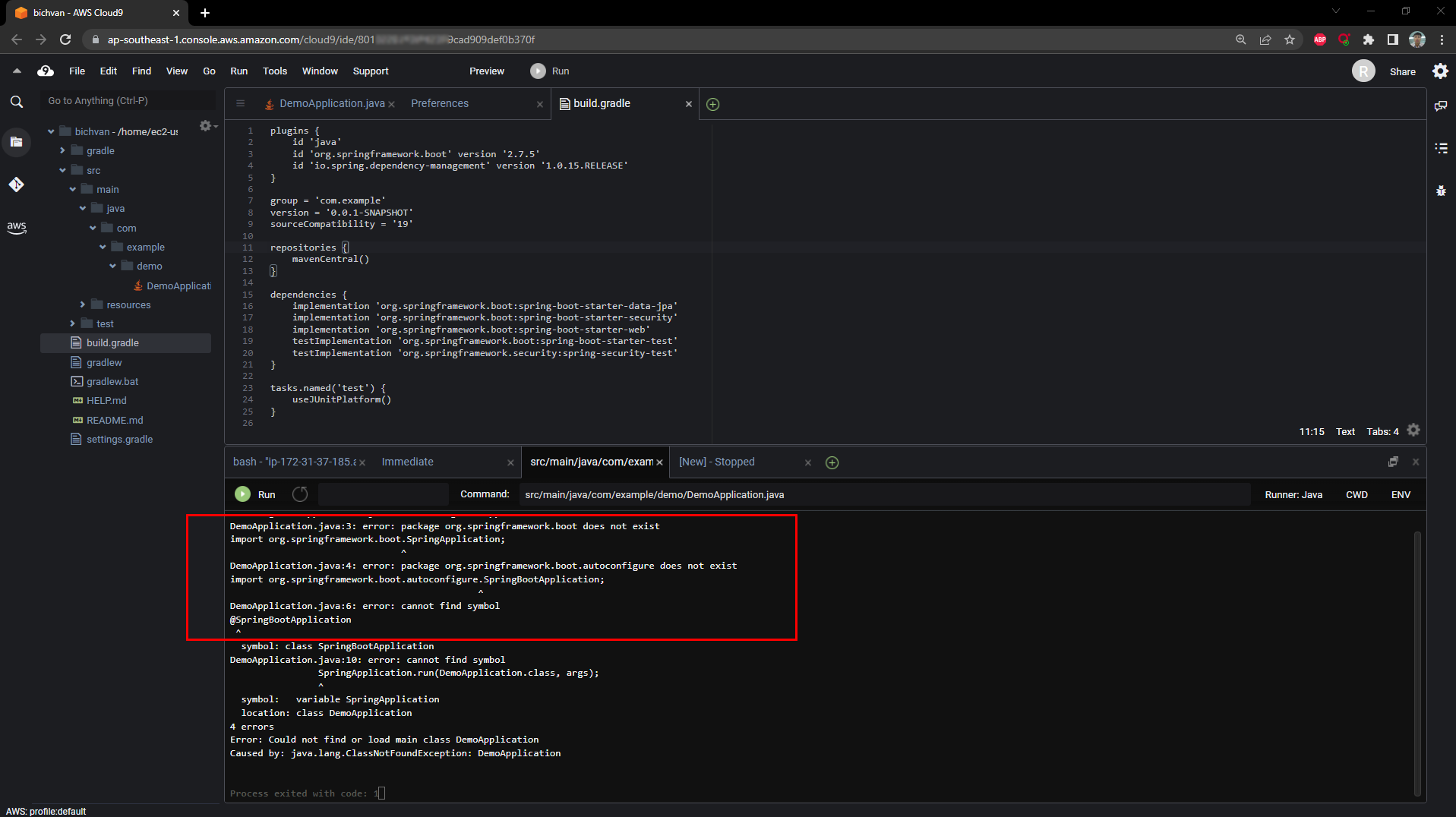
Task: Switch to the Immediate console tab
Action: tap(408, 462)
